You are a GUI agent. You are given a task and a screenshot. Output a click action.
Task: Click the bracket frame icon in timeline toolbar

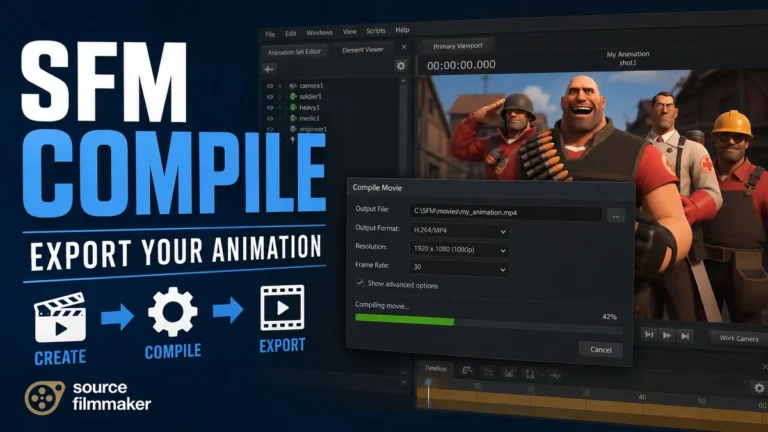tap(530, 374)
